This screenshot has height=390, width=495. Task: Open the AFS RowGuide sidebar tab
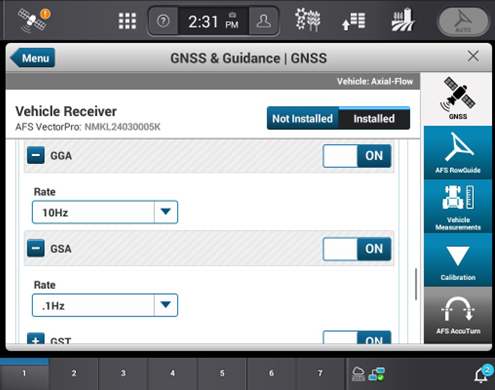point(458,153)
